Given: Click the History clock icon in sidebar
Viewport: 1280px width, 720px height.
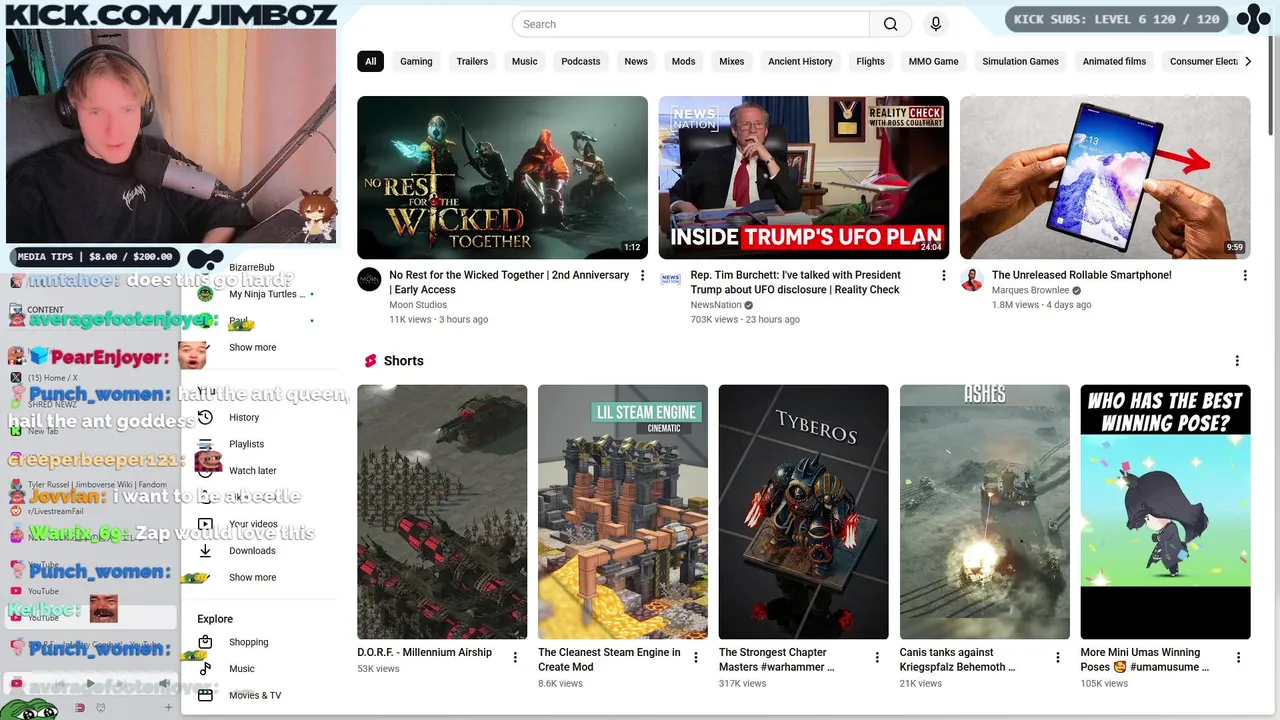Looking at the screenshot, I should 205,417.
